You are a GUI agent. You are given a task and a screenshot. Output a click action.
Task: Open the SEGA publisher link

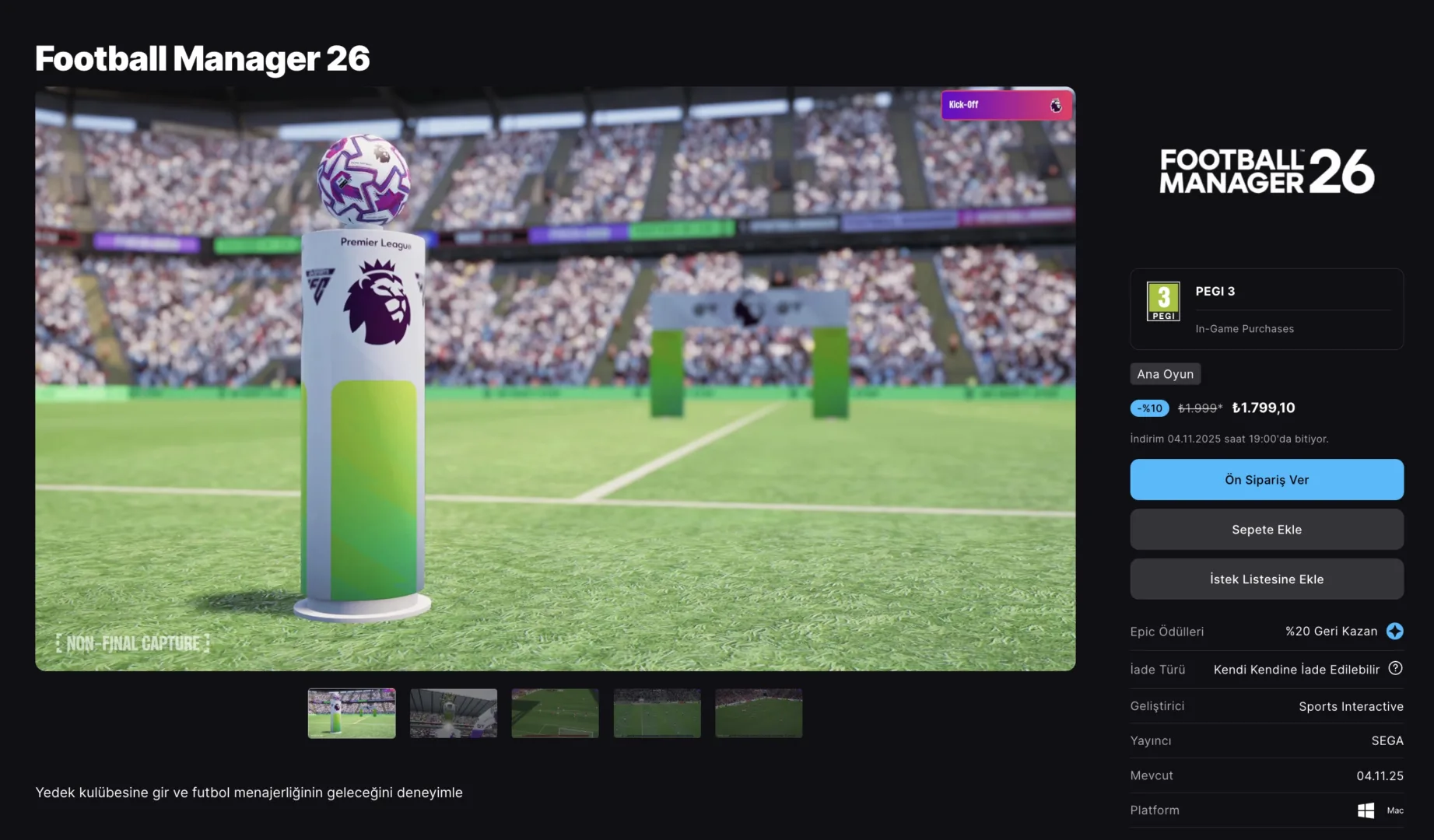(1387, 740)
